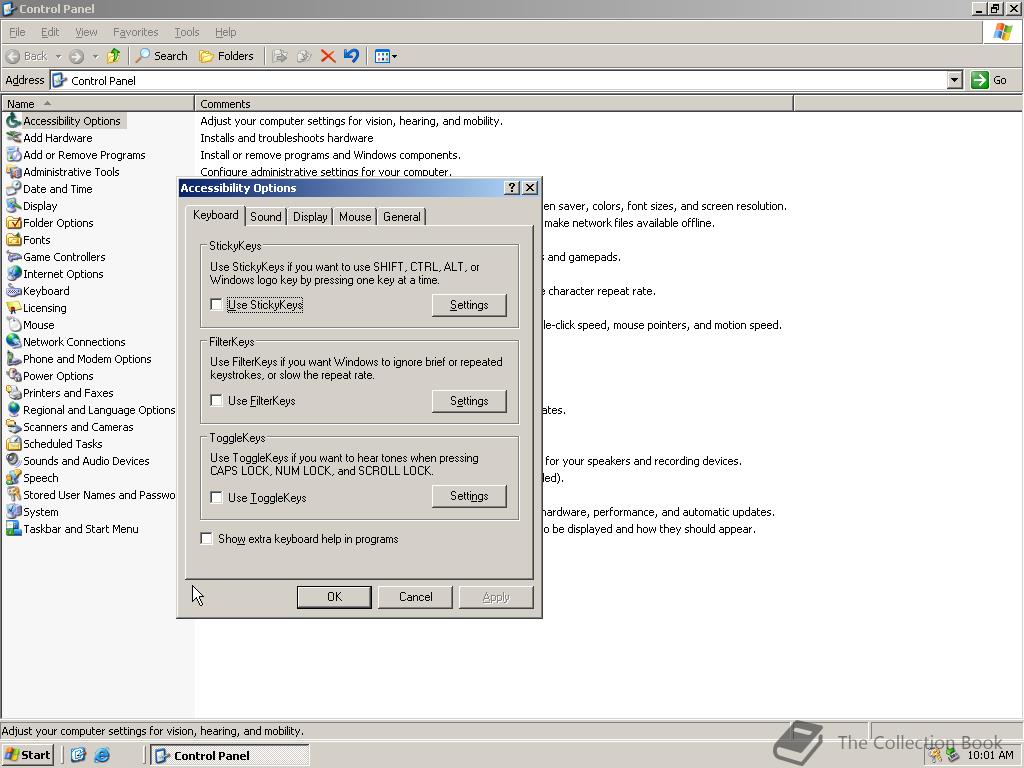Click the Undo toolbar icon
The image size is (1024, 768).
351,56
